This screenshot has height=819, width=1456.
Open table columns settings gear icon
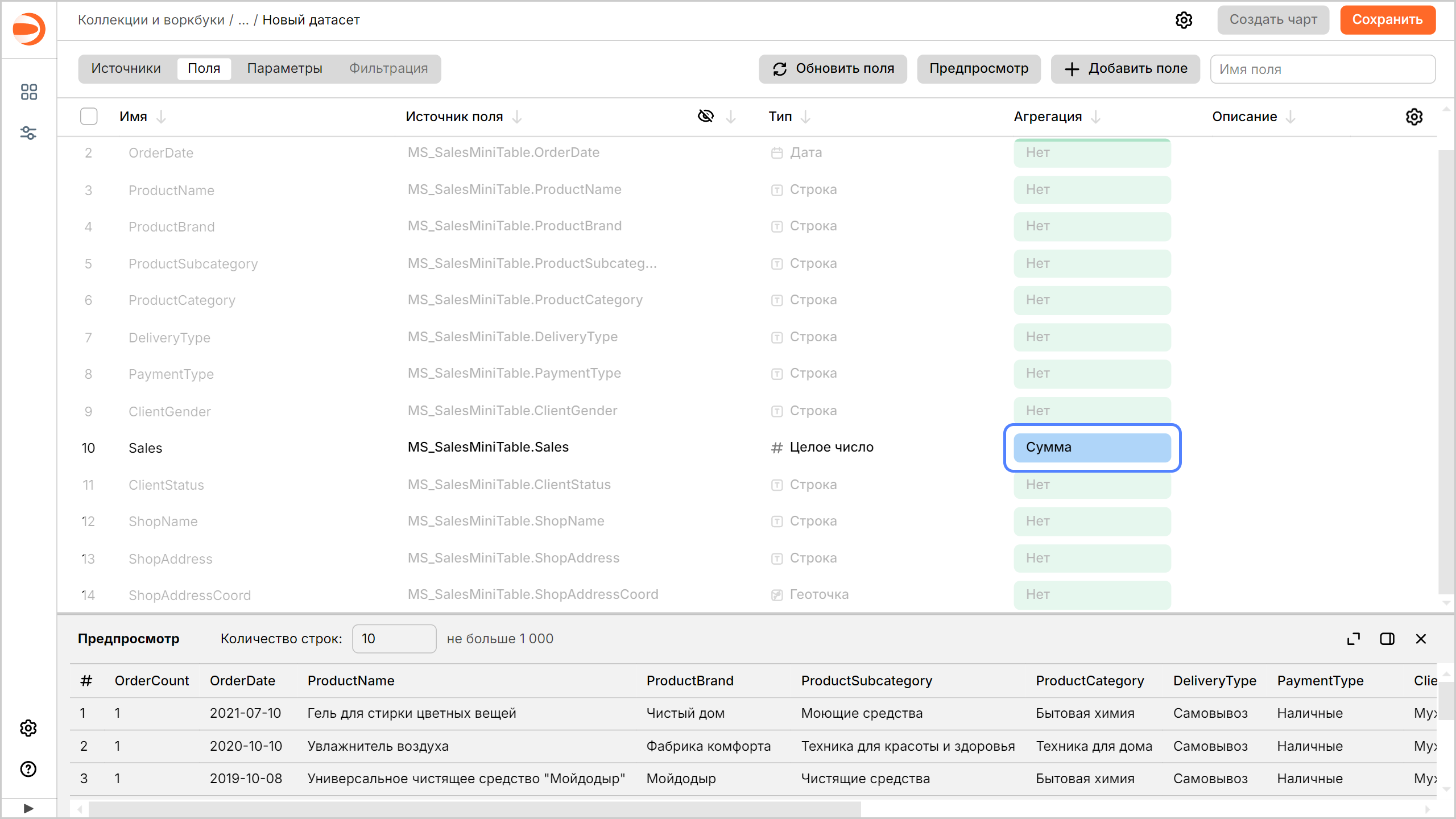click(1414, 117)
